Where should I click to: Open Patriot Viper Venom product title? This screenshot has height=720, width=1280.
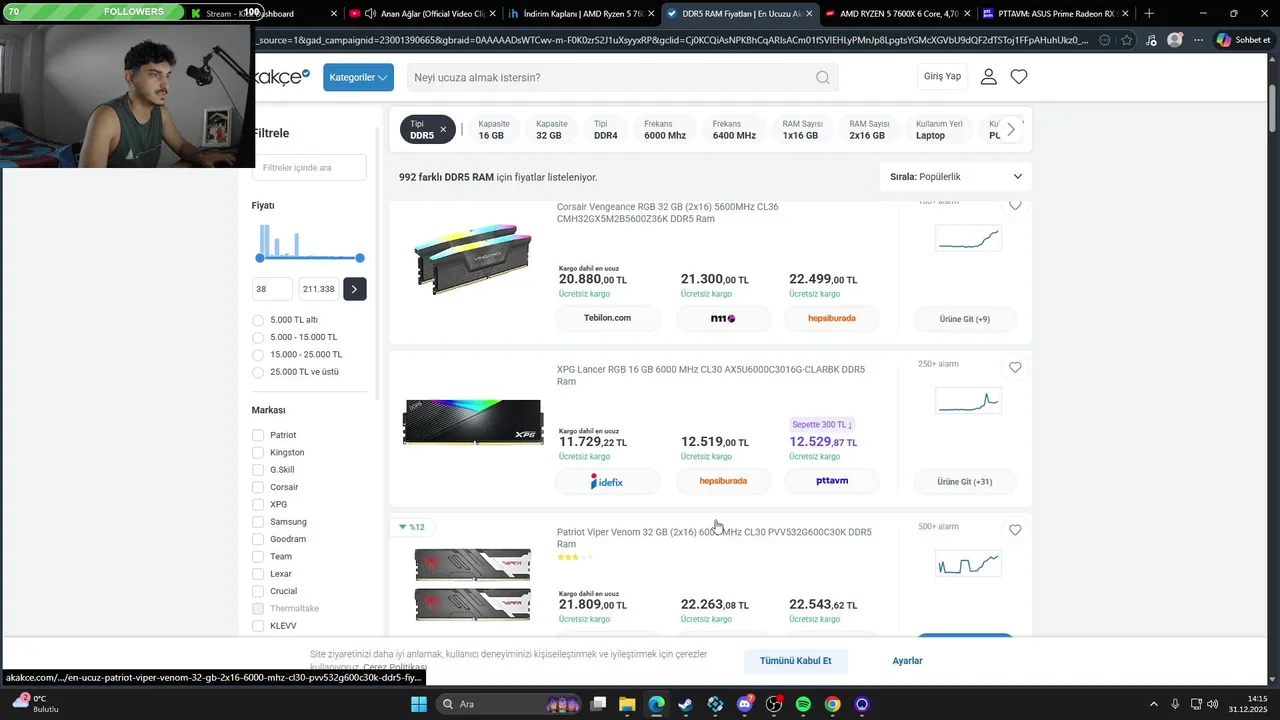tap(714, 538)
